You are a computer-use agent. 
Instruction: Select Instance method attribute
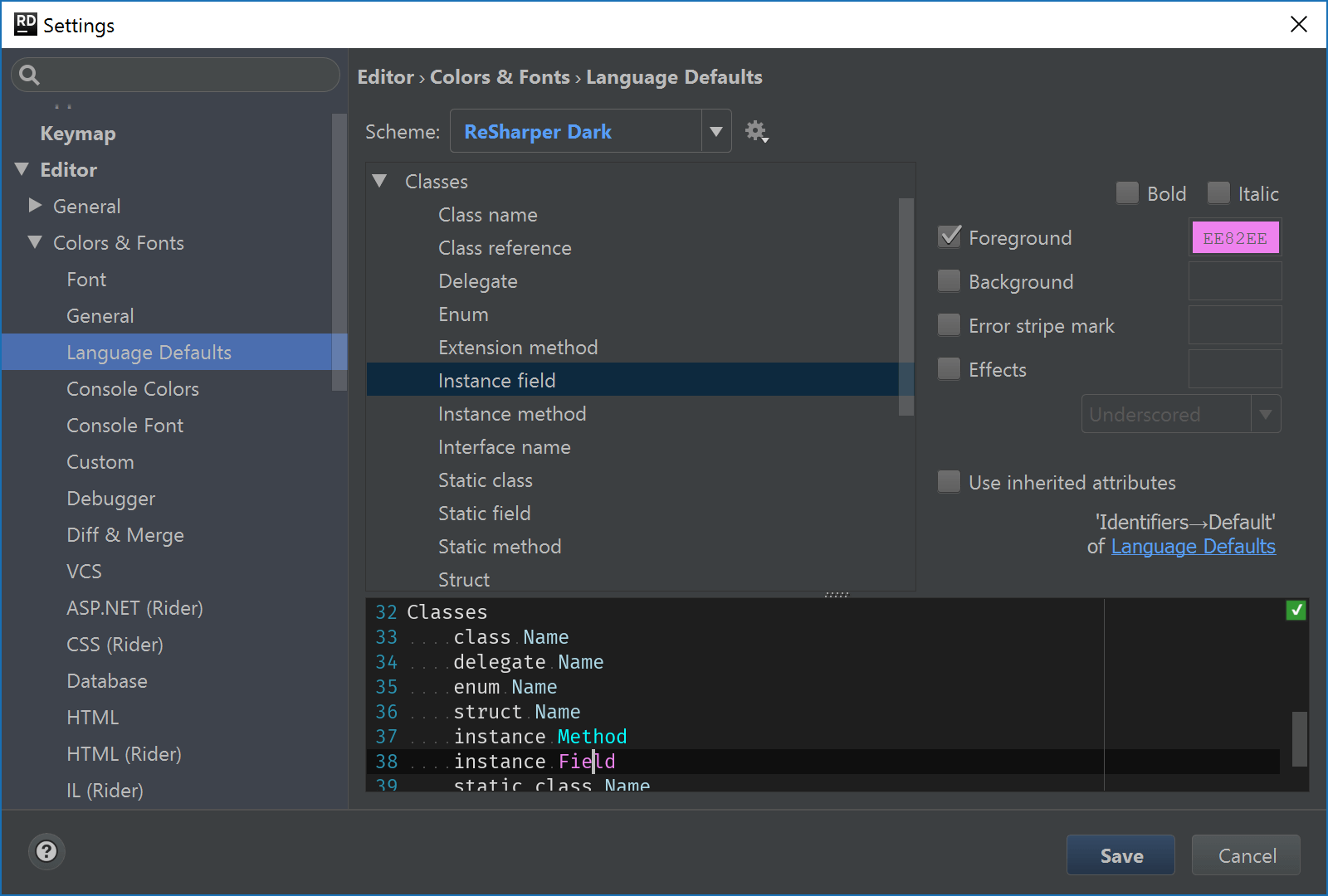coord(512,414)
